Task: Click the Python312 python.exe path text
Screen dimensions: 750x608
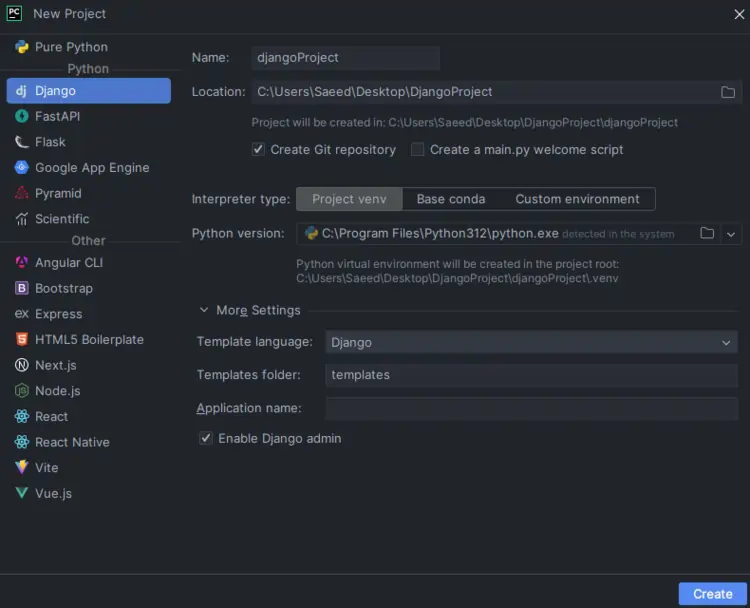Action: (440, 233)
